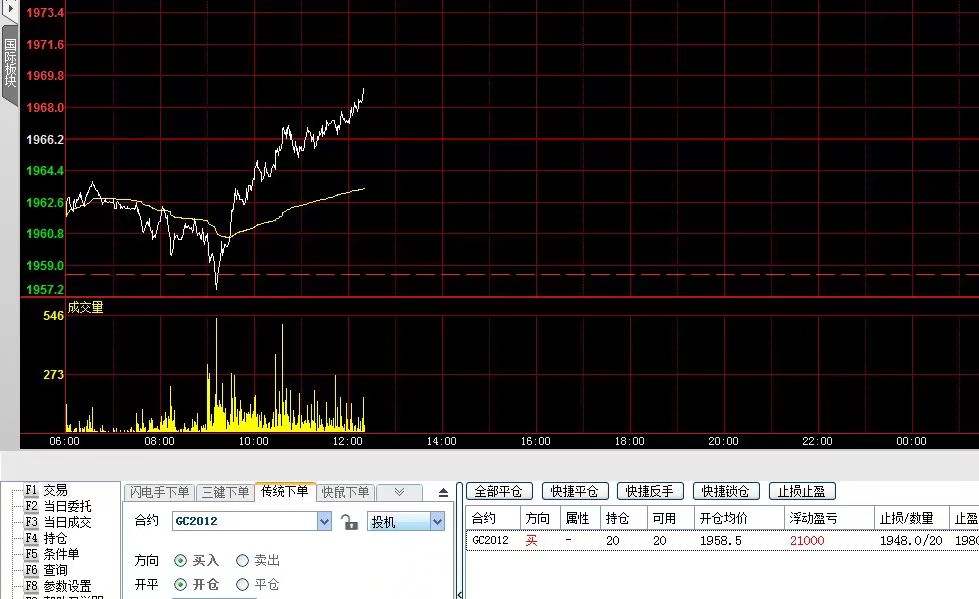
Task: Click the 1958.5 average open price cell
Action: [721, 540]
